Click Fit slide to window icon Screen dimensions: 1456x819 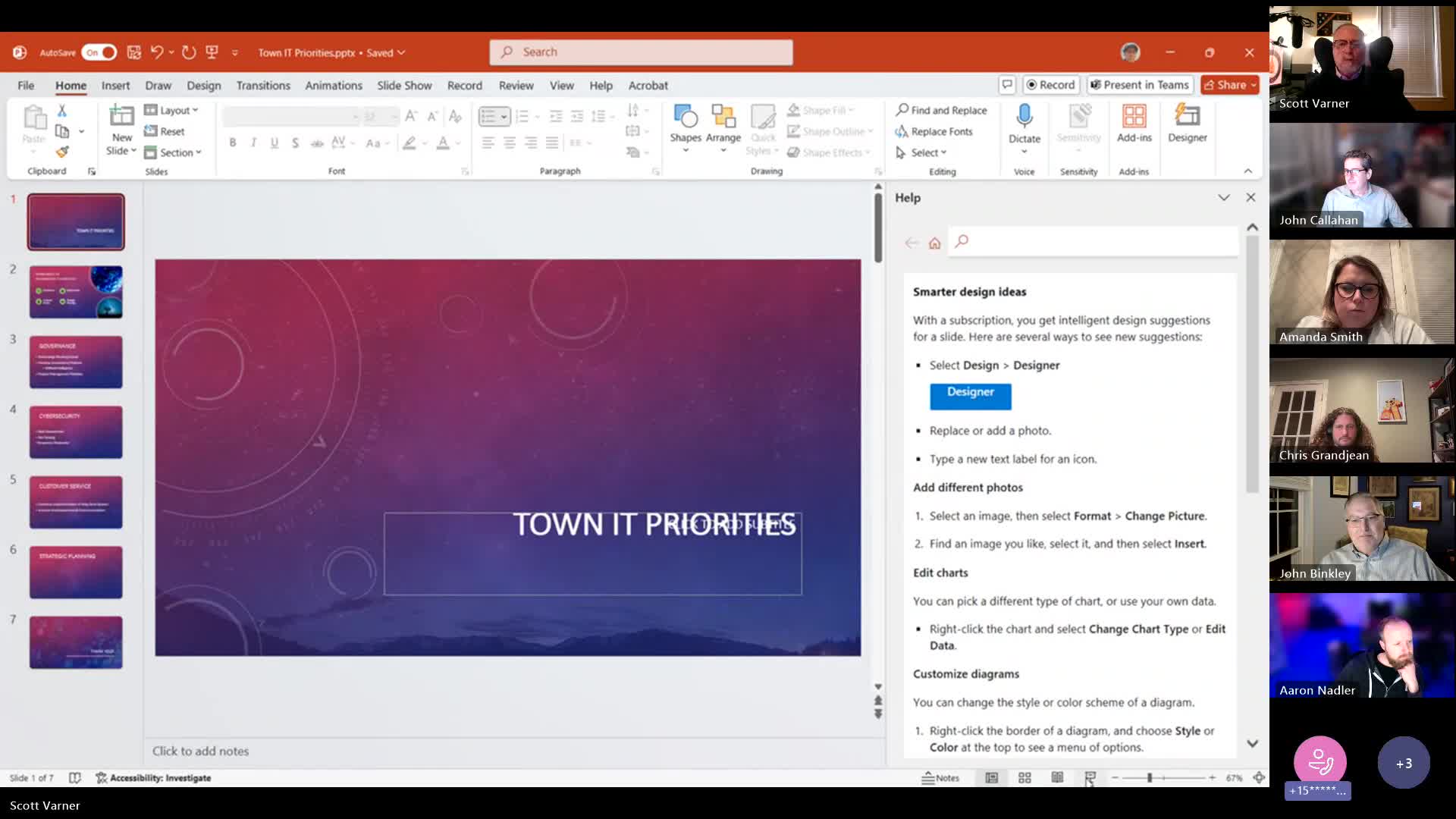tap(1259, 777)
